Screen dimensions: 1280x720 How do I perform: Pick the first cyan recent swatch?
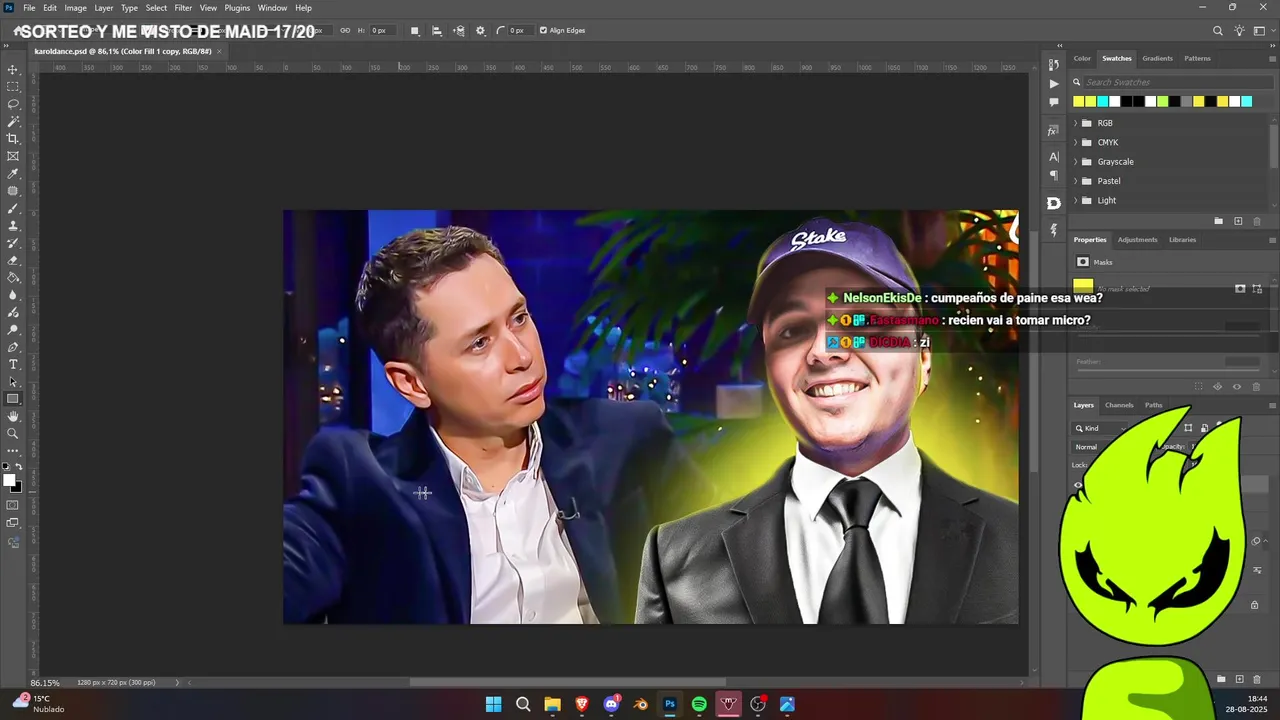pyautogui.click(x=1103, y=101)
